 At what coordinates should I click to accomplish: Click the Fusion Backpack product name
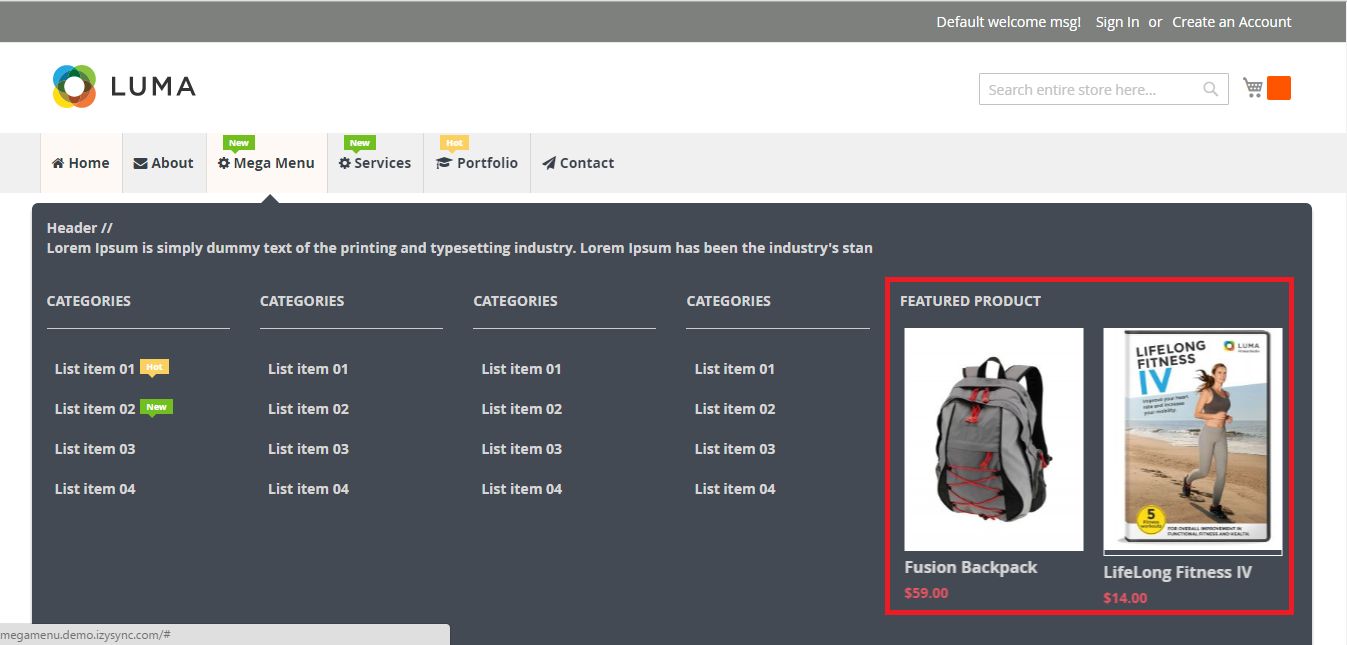click(971, 567)
